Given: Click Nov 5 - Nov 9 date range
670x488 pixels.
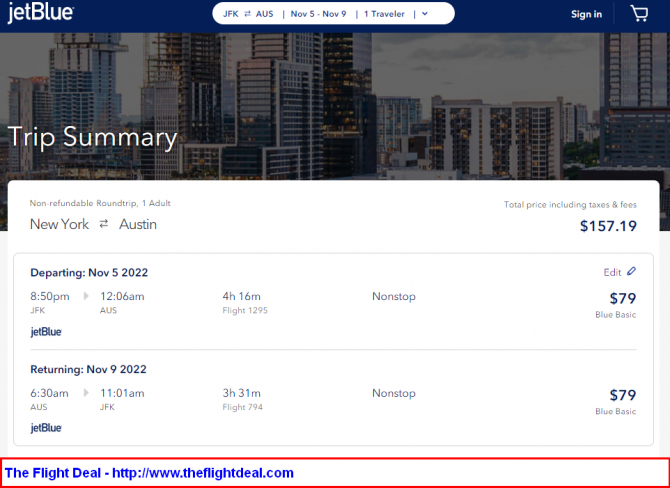Looking at the screenshot, I should coord(318,14).
